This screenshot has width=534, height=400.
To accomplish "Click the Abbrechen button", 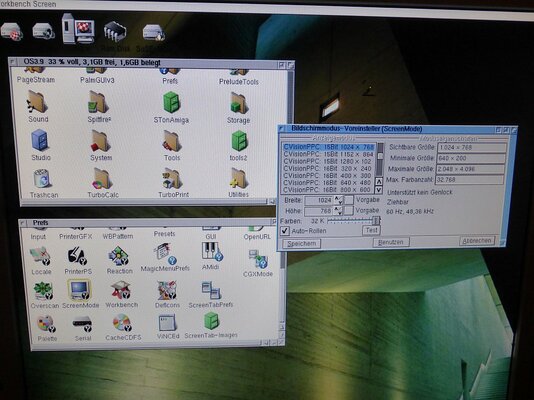I will (x=477, y=241).
